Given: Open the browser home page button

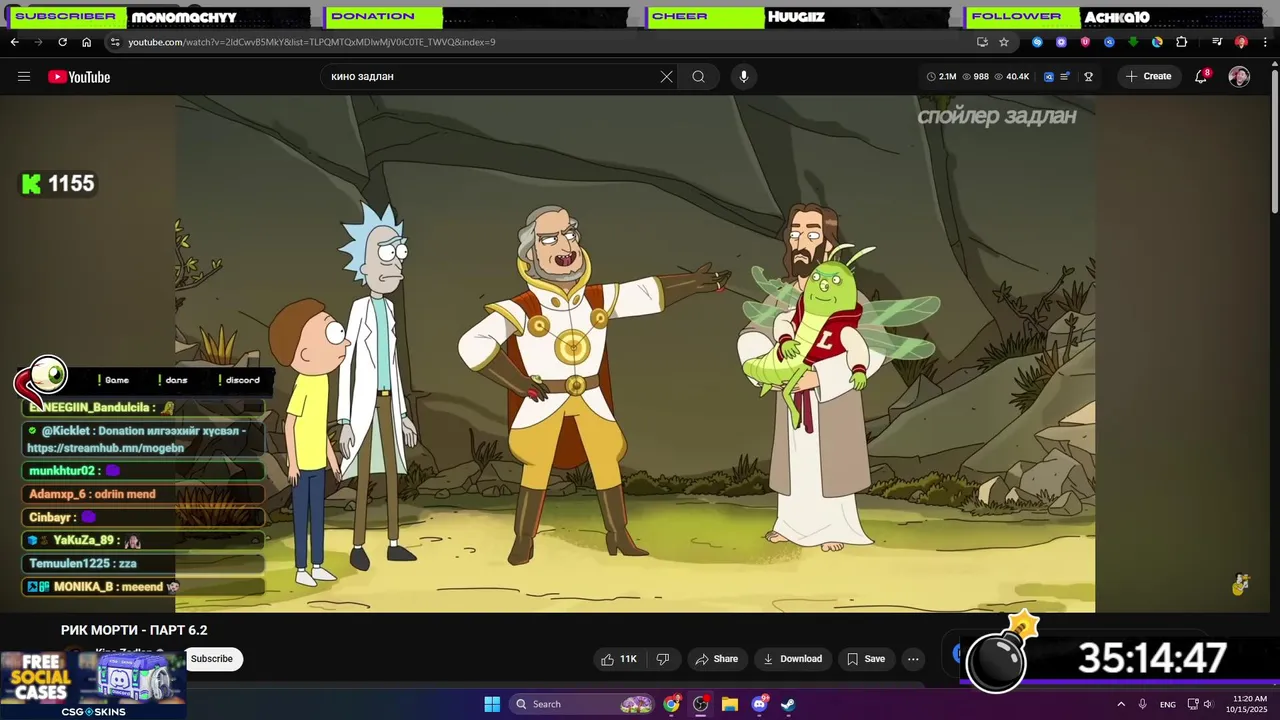Looking at the screenshot, I should pos(87,42).
